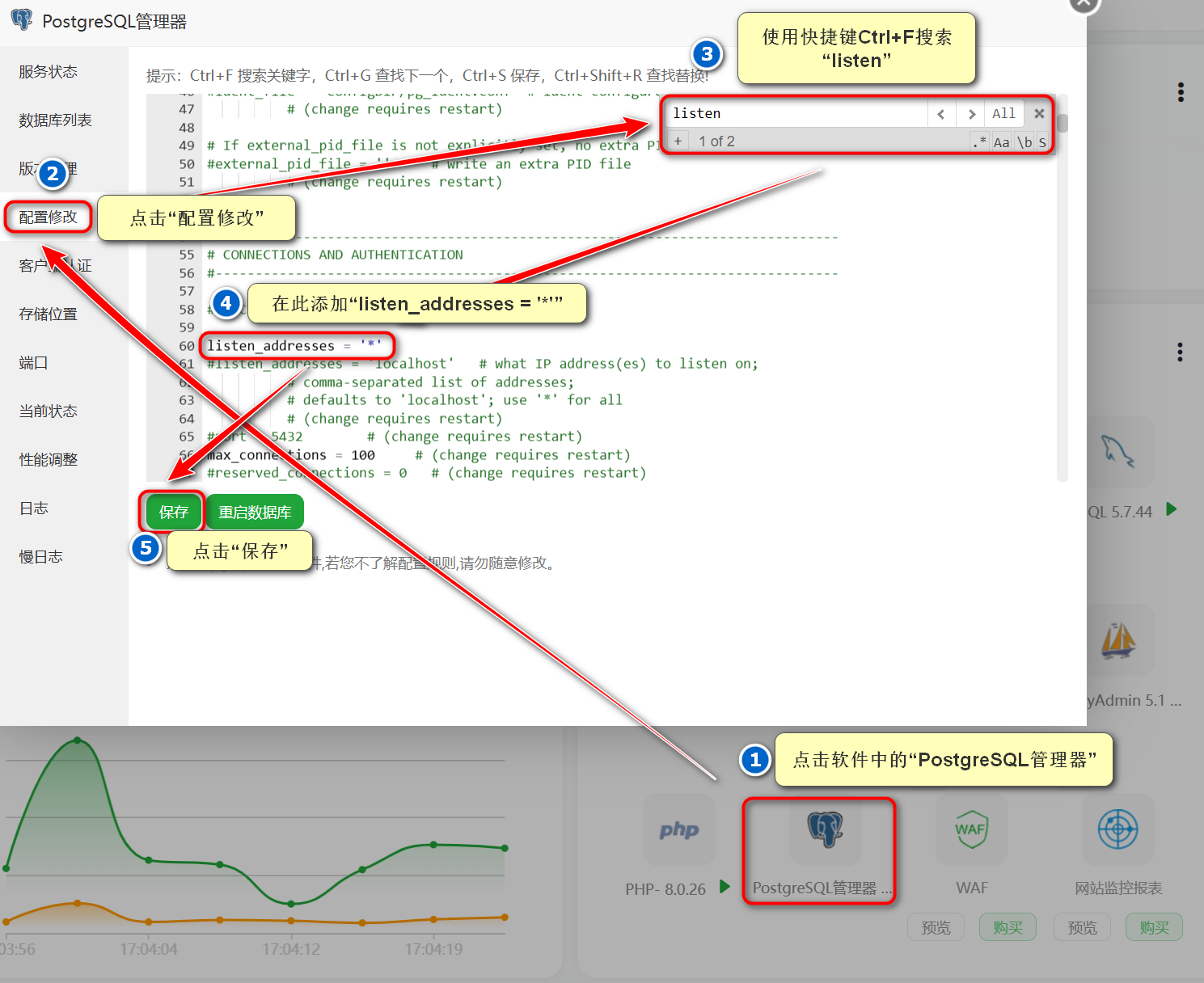Click the editor vertical scrollbar thumb
This screenshot has height=983, width=1204.
click(x=1062, y=123)
